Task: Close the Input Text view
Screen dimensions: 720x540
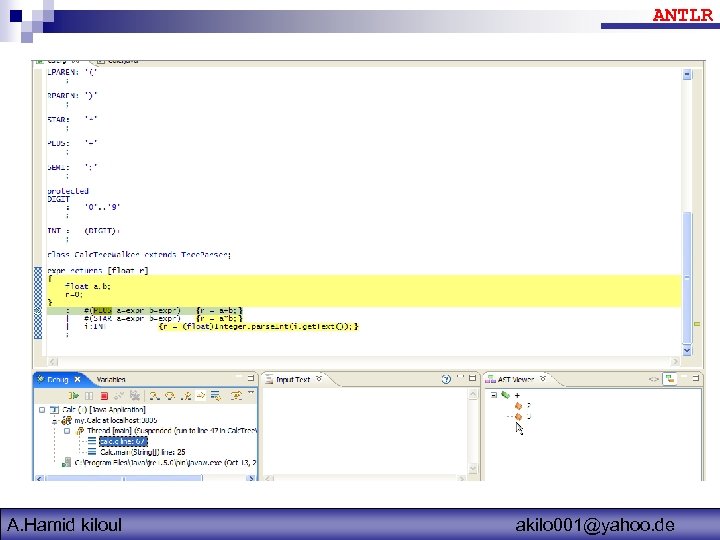Action: [319, 378]
